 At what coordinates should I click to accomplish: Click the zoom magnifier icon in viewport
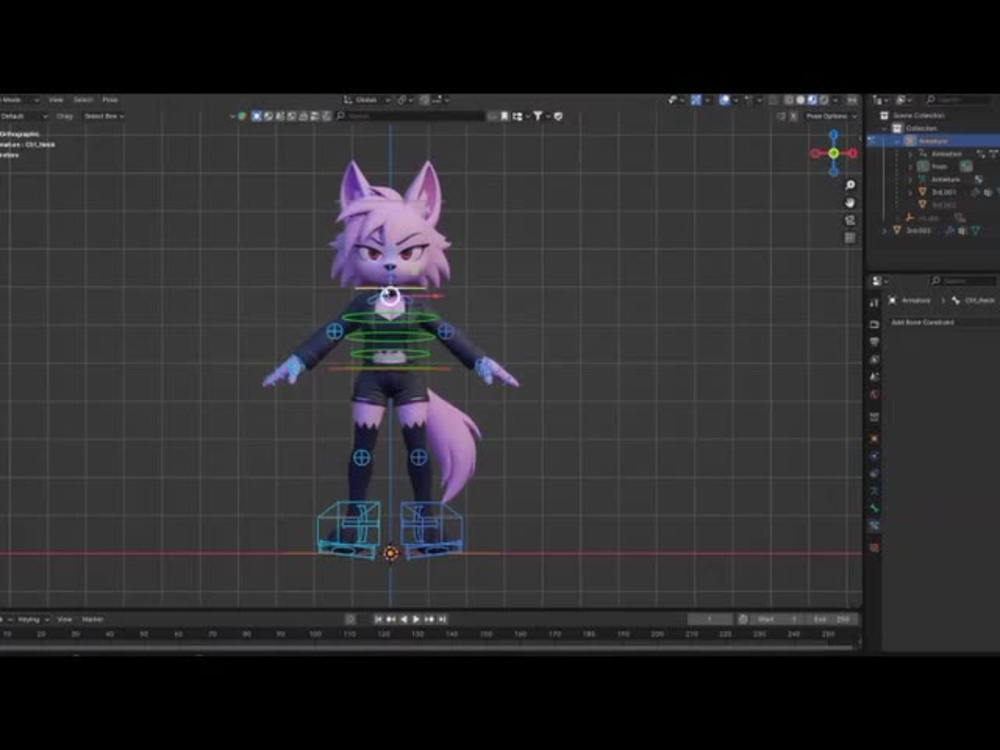pos(850,185)
